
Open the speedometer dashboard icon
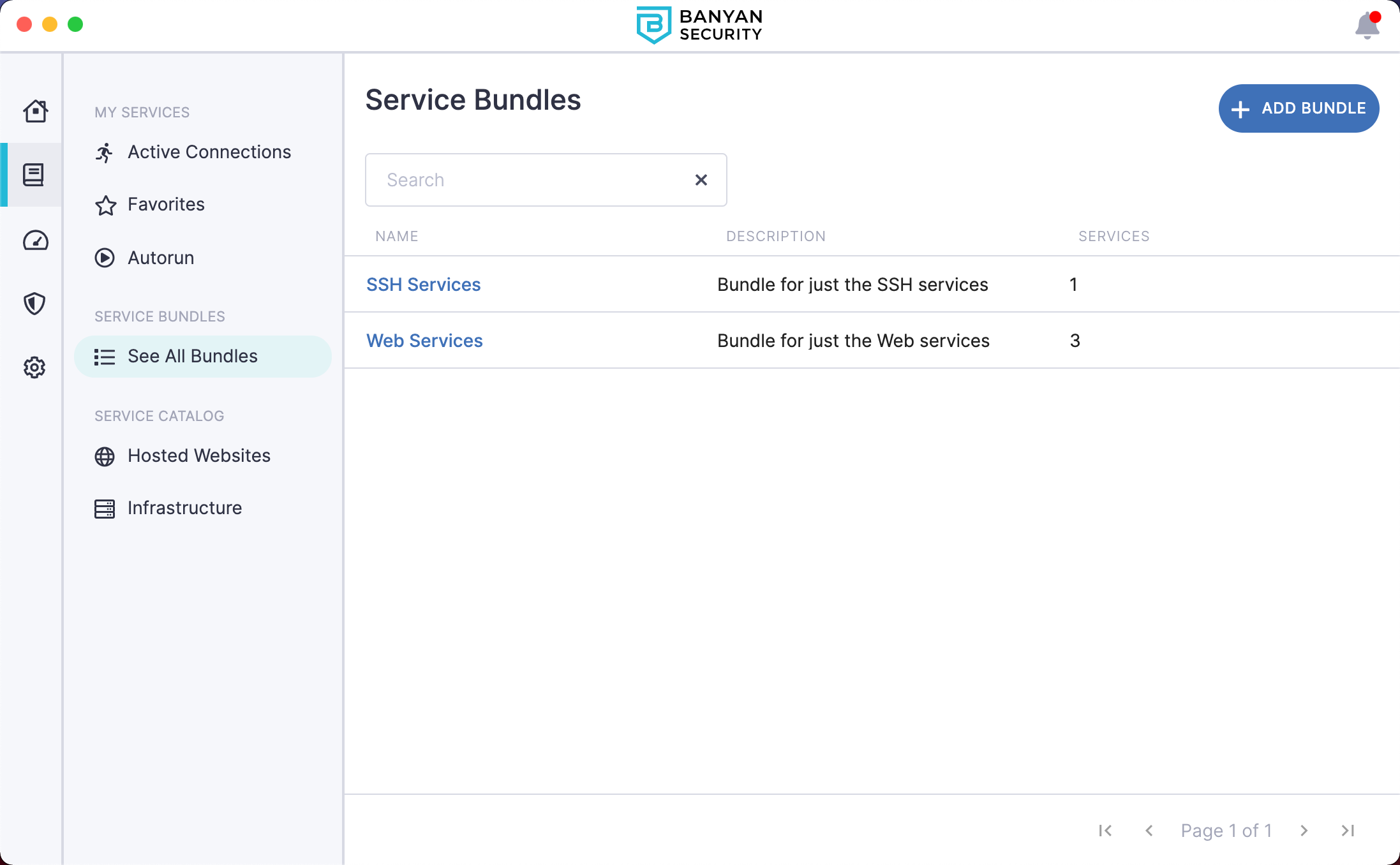tap(35, 240)
